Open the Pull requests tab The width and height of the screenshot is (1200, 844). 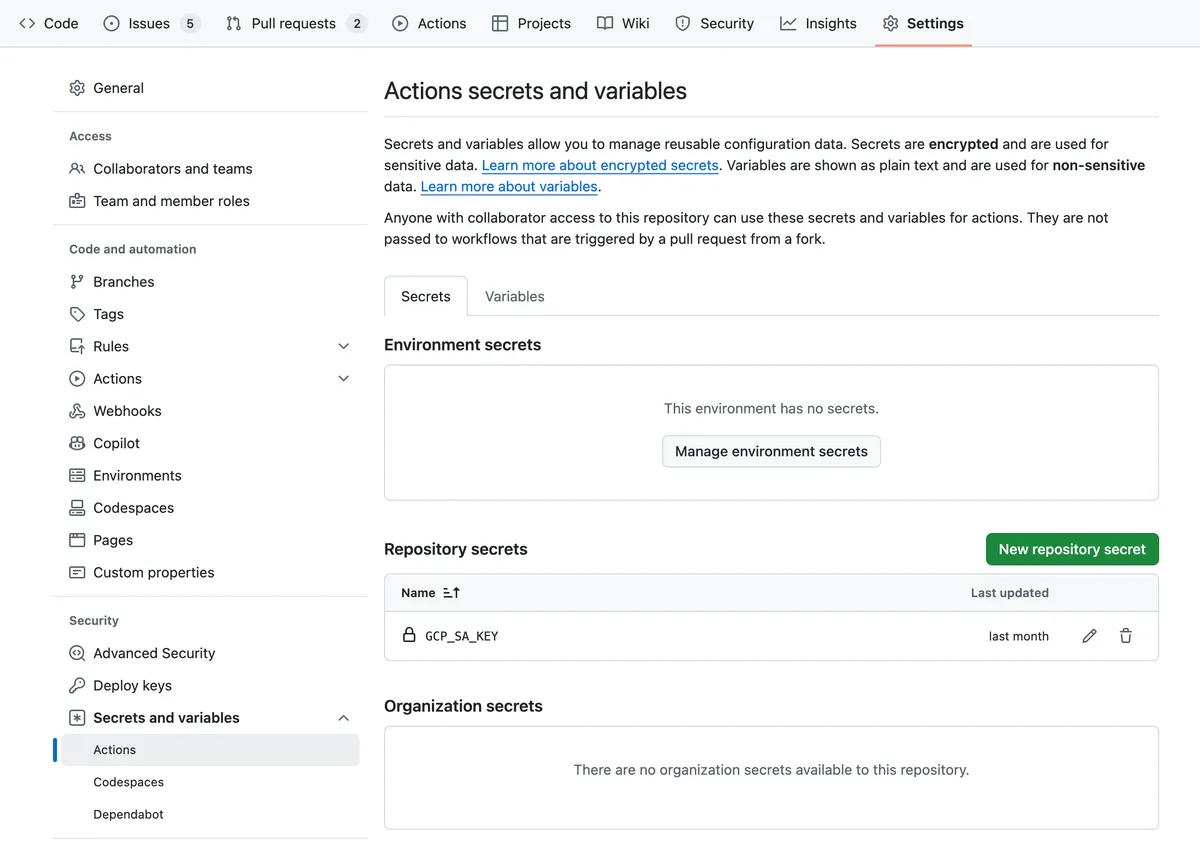[x=296, y=23]
